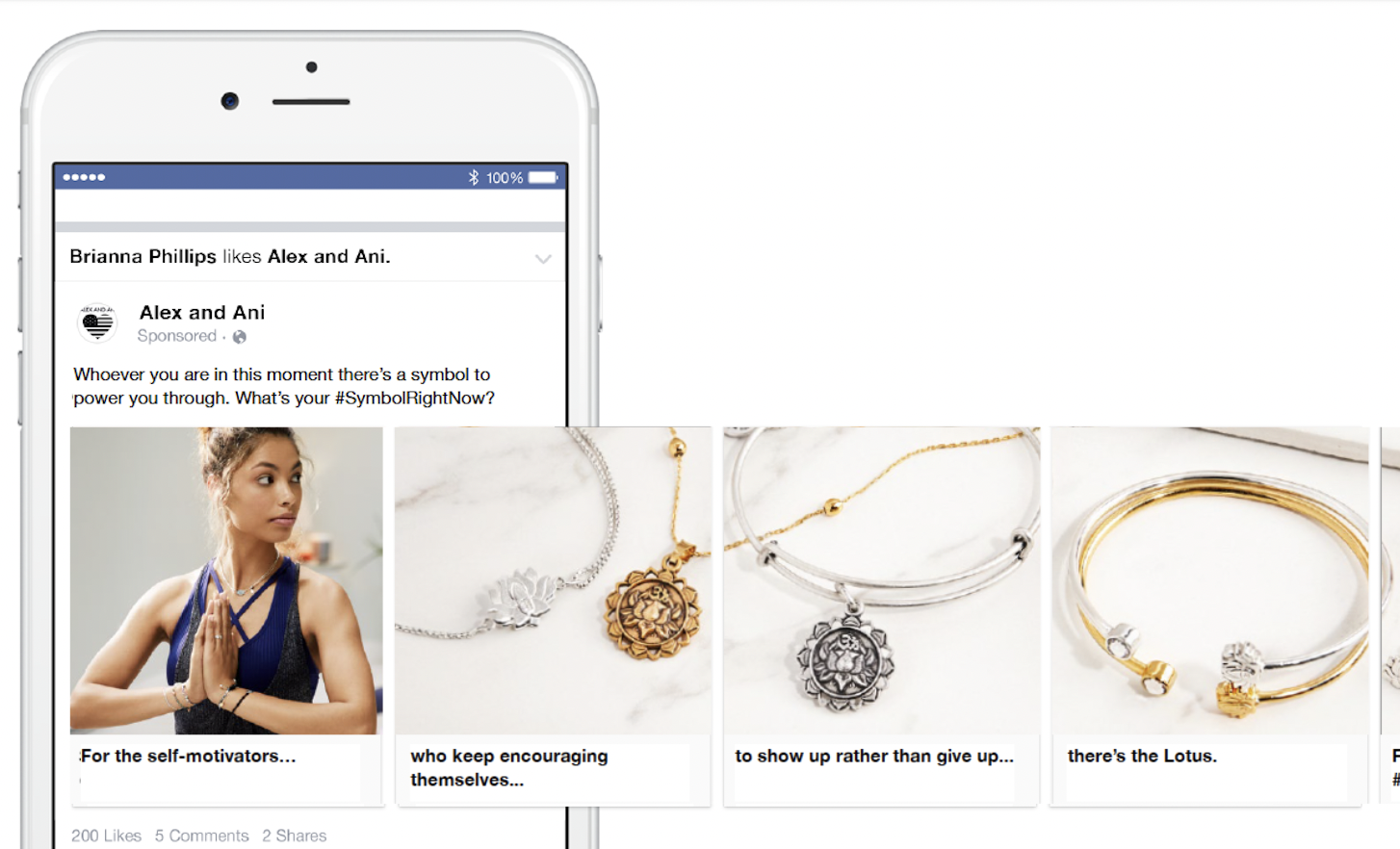The height and width of the screenshot is (849, 1400).
Task: View the 200 Likes count
Action: click(x=106, y=836)
